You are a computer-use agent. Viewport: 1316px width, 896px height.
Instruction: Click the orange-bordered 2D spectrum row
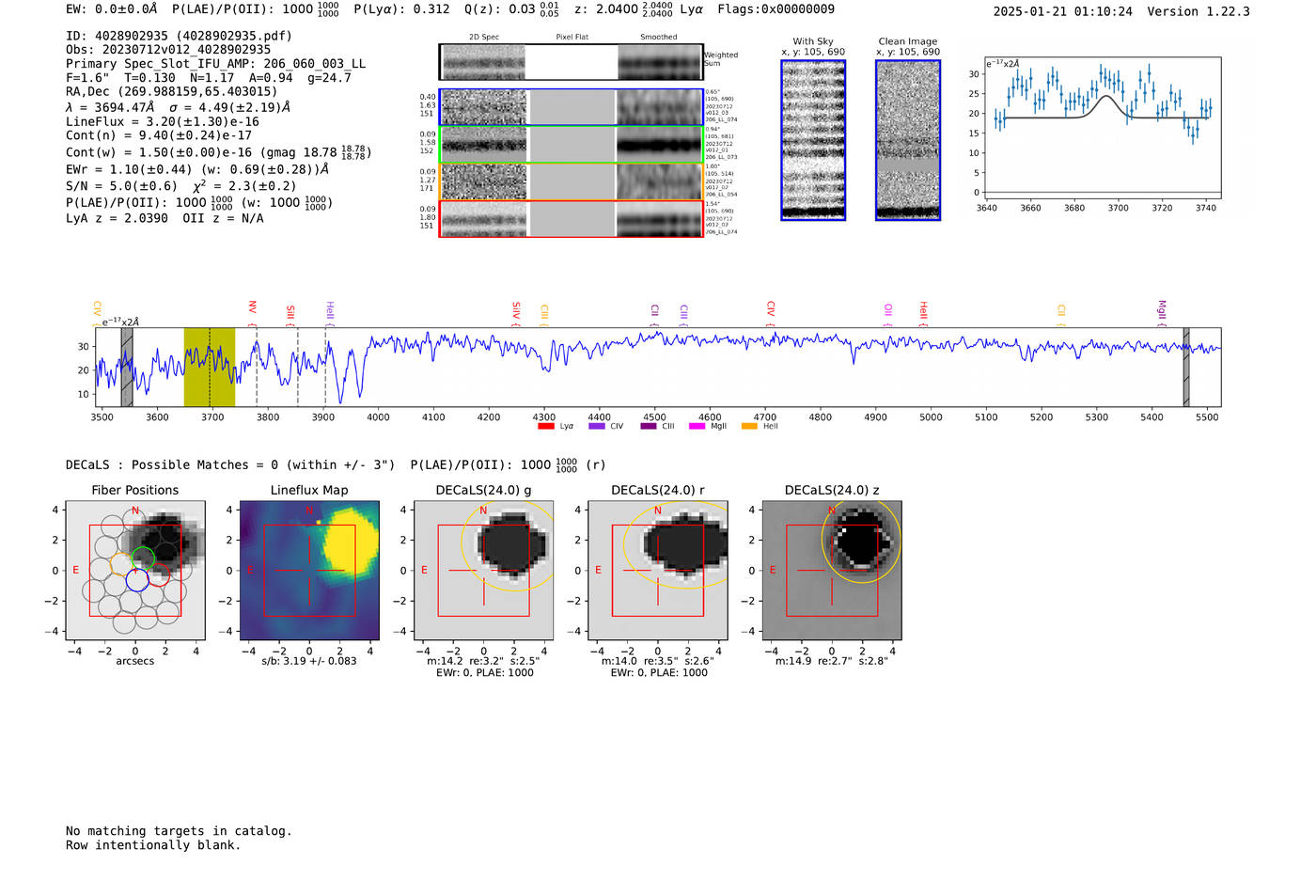click(571, 182)
